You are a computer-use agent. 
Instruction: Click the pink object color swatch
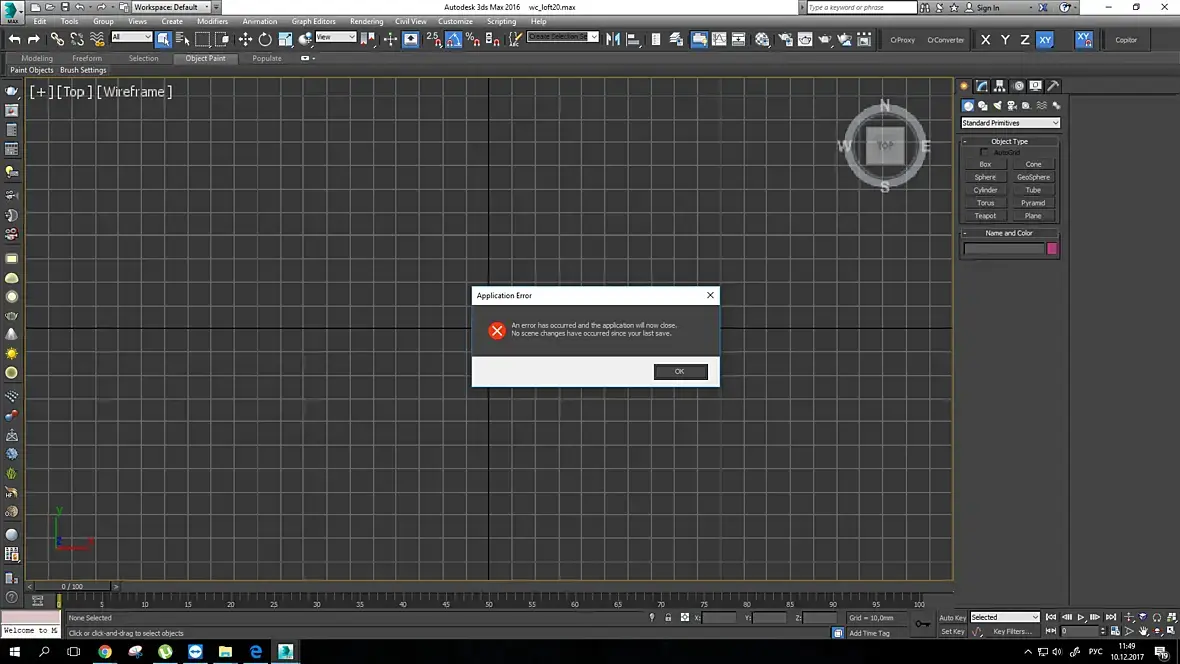click(1052, 248)
